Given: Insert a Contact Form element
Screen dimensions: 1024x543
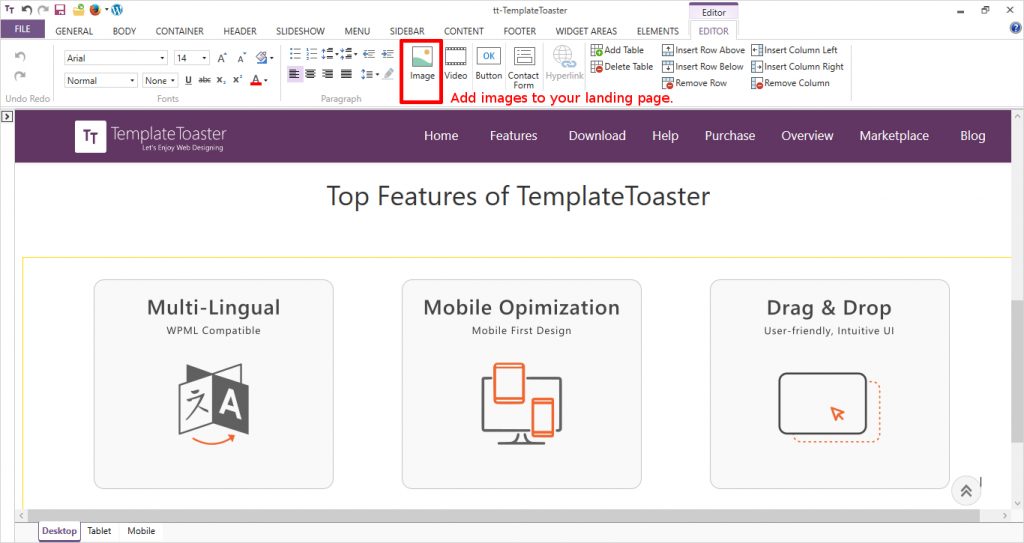Looking at the screenshot, I should point(523,65).
